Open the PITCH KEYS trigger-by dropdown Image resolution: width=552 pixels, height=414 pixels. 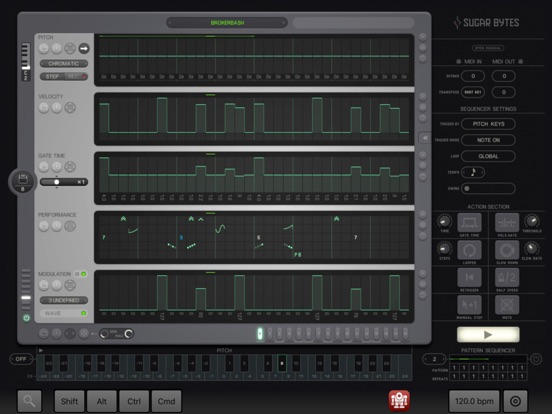(488, 124)
